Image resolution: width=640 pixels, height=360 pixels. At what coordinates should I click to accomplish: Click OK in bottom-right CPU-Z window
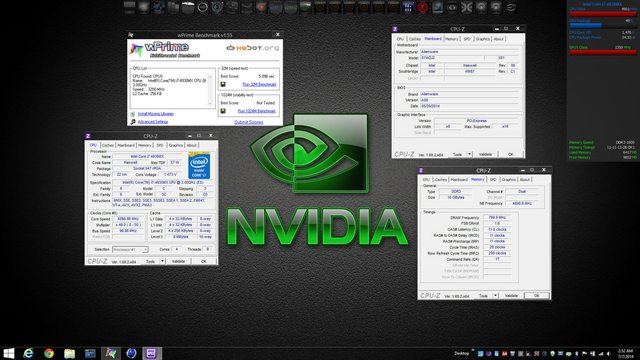[537, 296]
